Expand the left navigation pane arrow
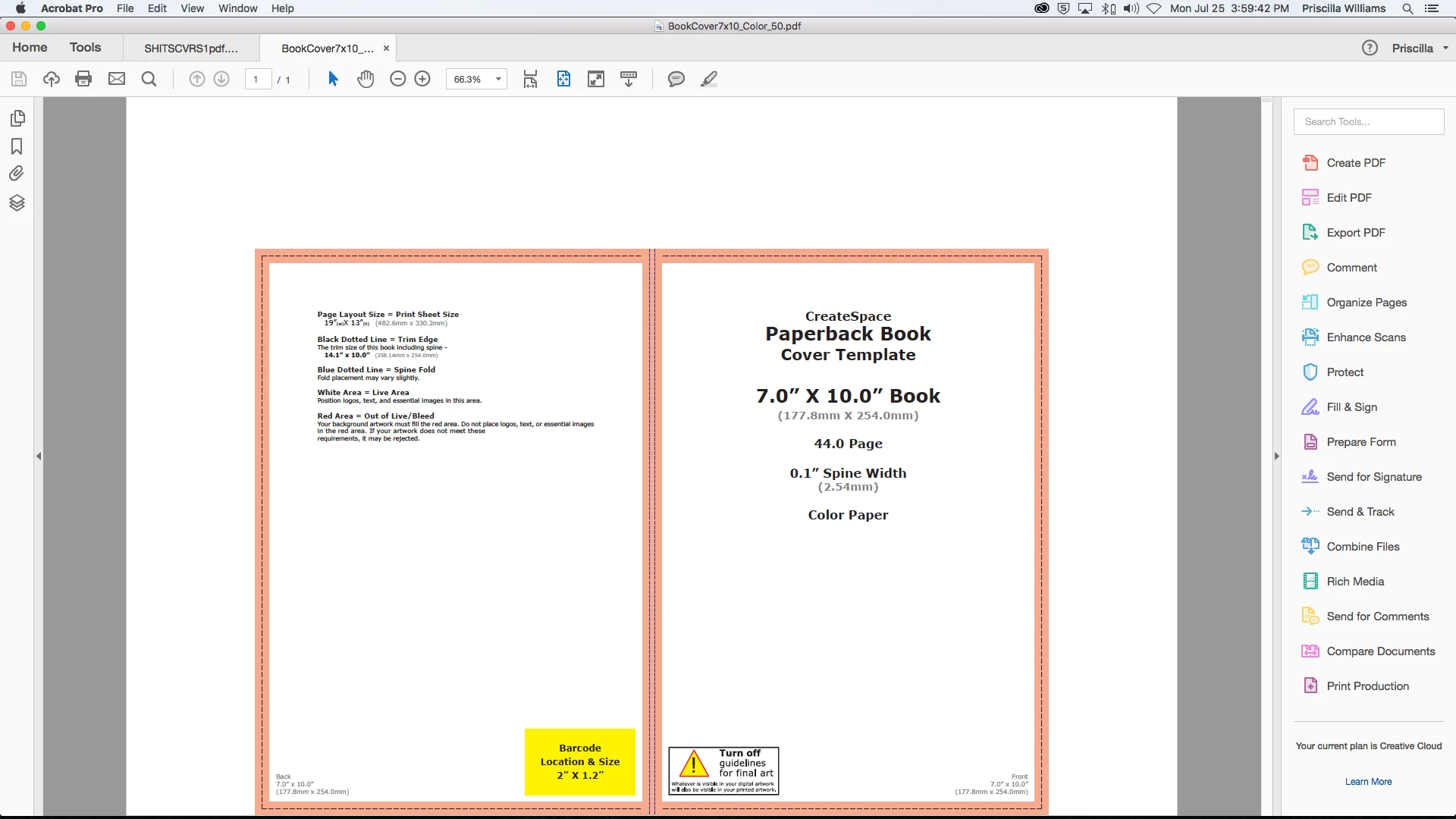Screen dimensions: 1456x819 click(x=39, y=456)
